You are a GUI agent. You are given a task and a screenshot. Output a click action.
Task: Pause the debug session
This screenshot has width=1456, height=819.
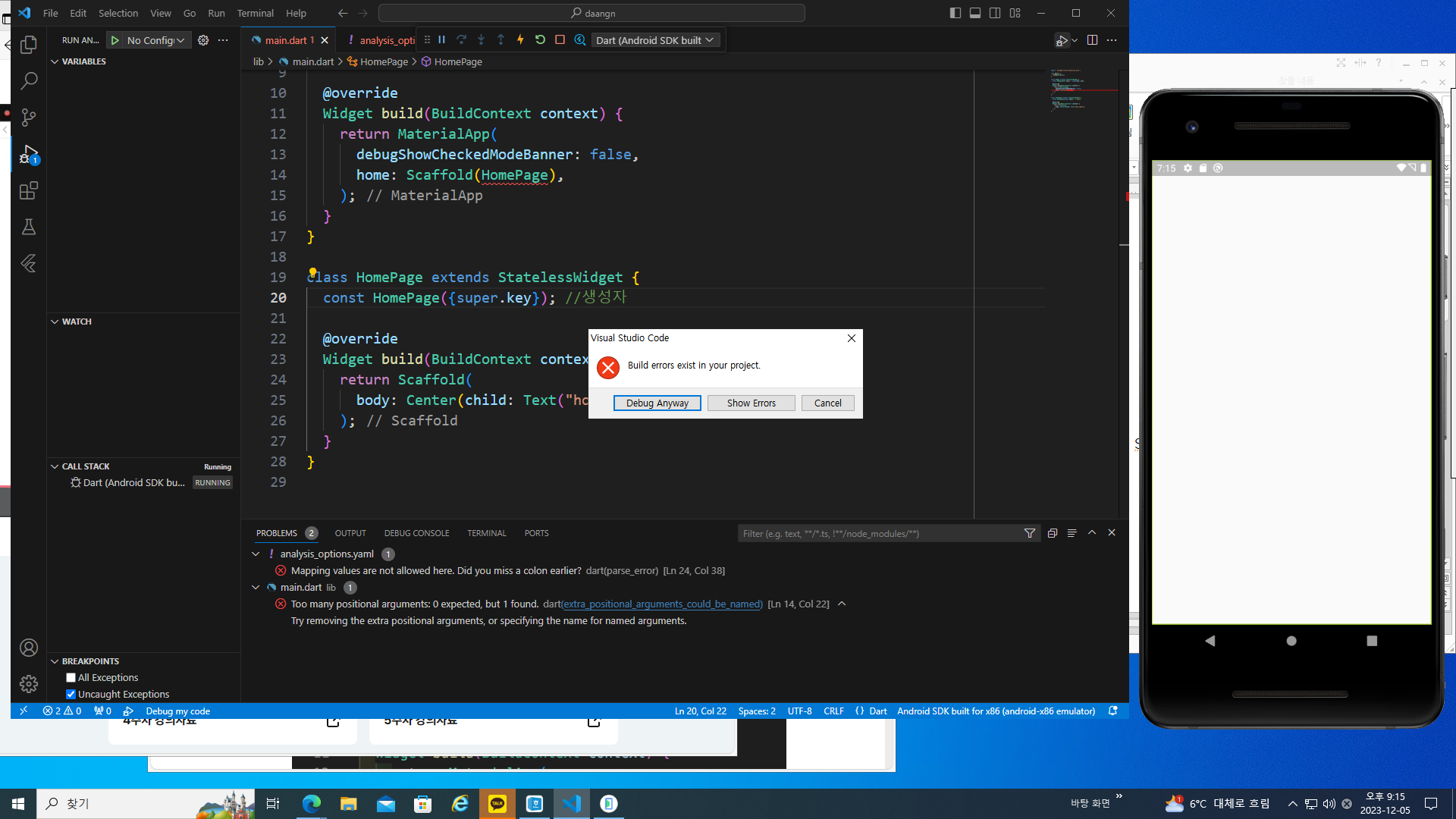click(x=441, y=40)
